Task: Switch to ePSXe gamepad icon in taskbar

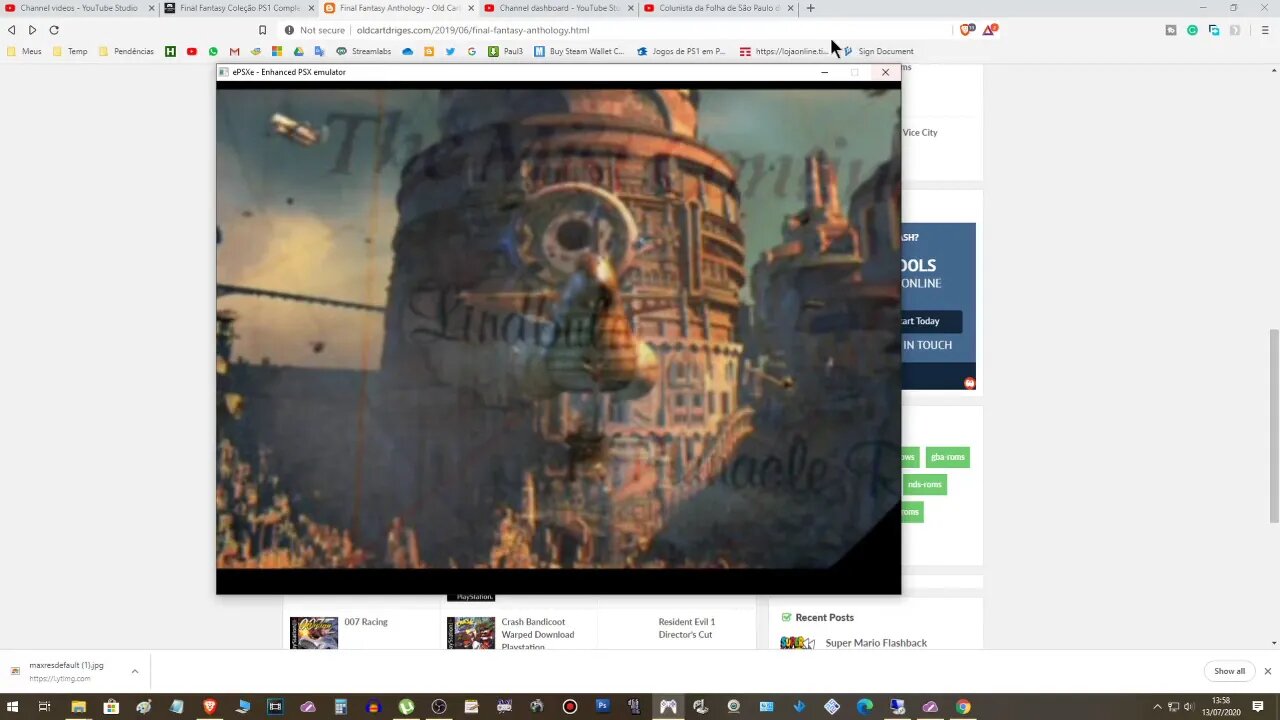Action: [x=668, y=706]
